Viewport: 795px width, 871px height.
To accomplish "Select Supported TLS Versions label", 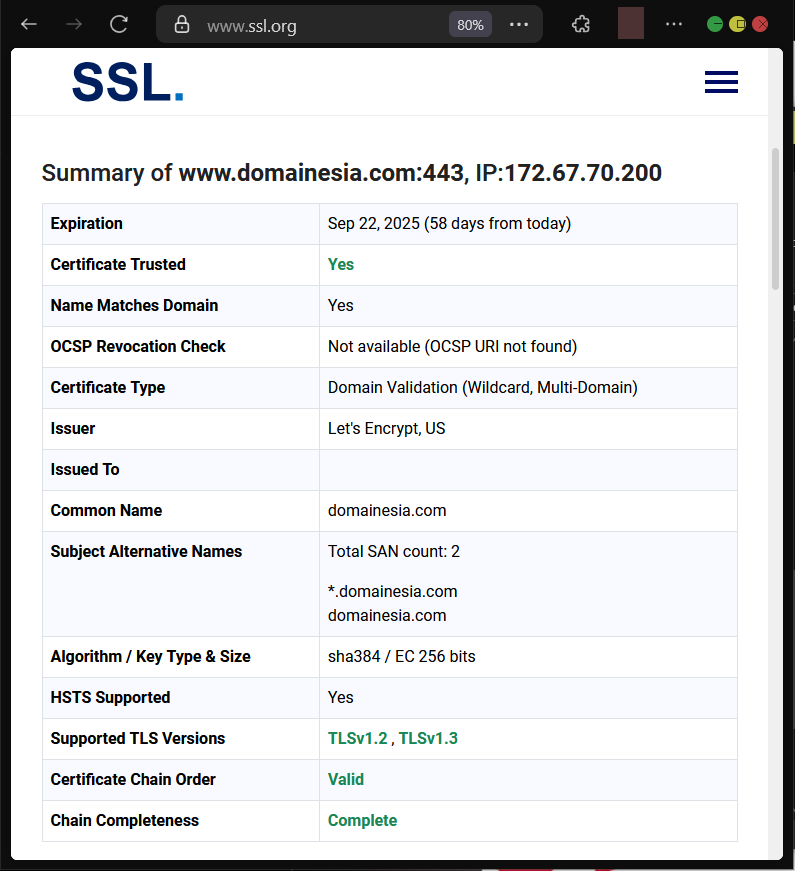I will tap(138, 739).
